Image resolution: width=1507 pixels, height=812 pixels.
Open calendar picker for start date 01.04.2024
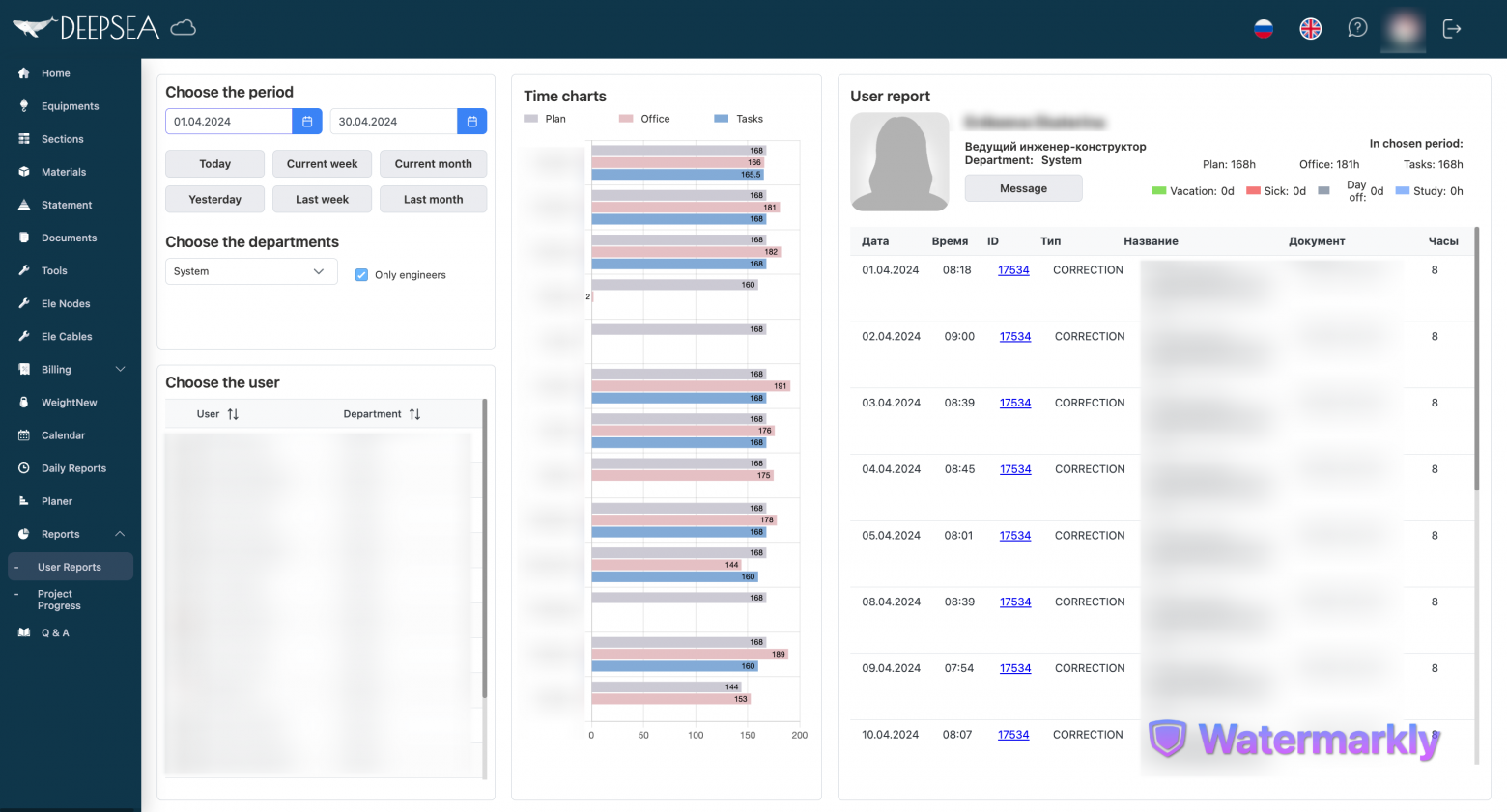click(x=307, y=122)
